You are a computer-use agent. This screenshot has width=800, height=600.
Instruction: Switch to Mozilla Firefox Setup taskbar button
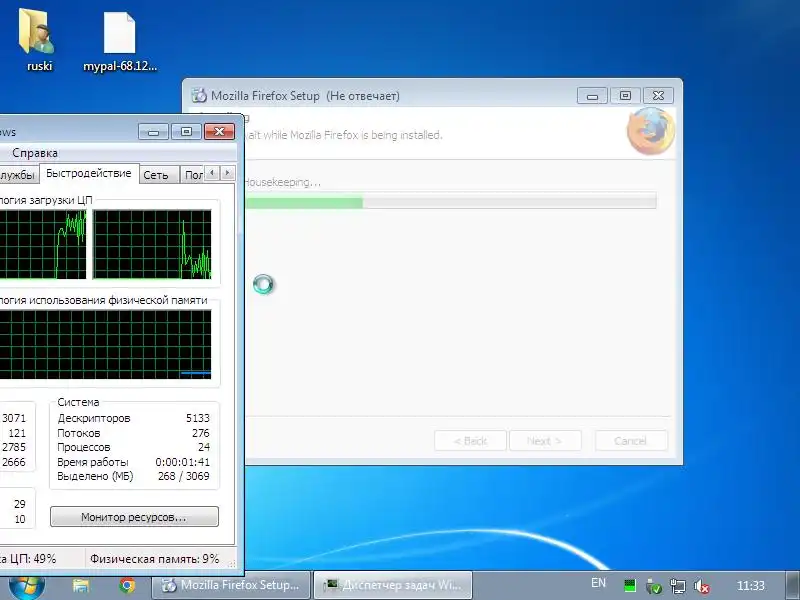231,585
